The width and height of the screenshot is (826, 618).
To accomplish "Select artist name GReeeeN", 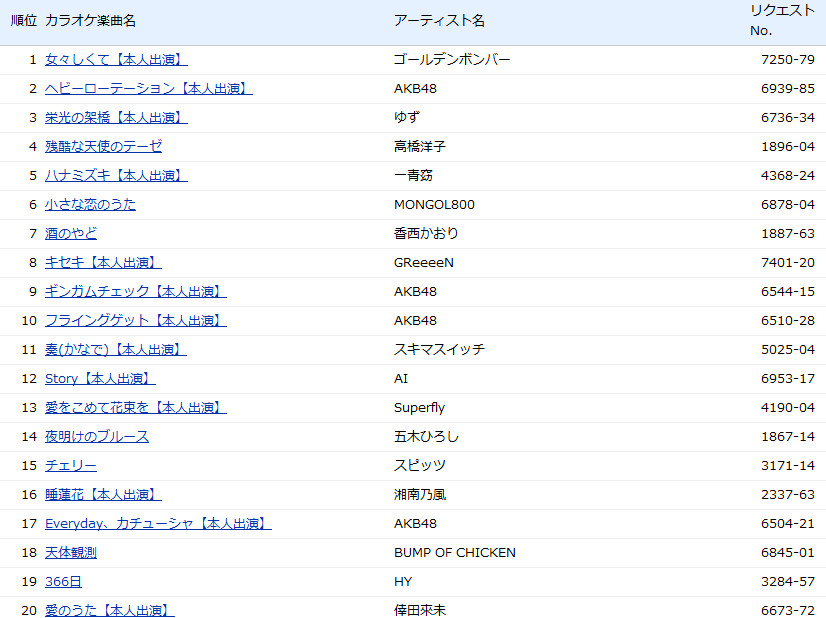I will tap(424, 262).
